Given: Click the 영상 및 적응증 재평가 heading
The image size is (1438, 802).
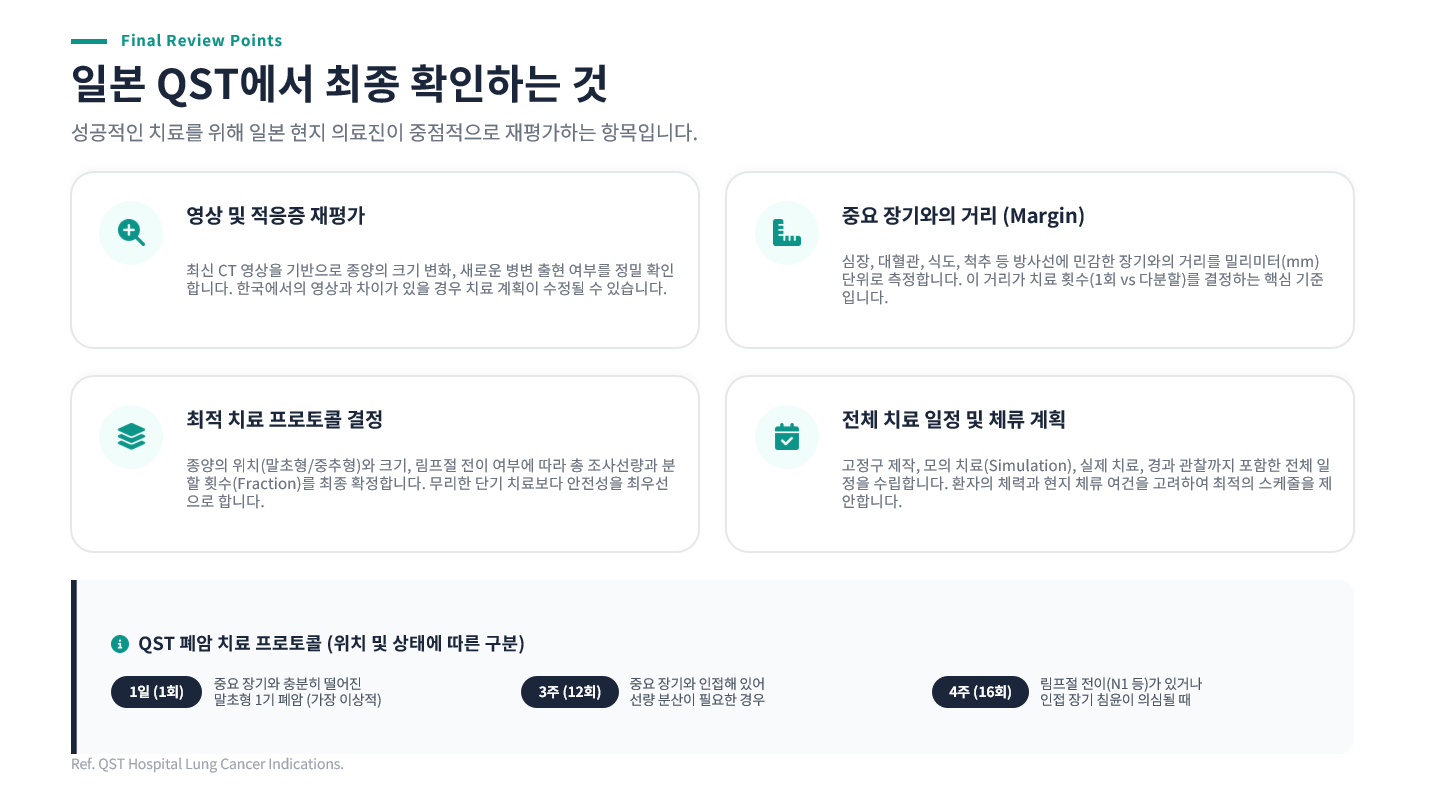Looking at the screenshot, I should pos(275,216).
